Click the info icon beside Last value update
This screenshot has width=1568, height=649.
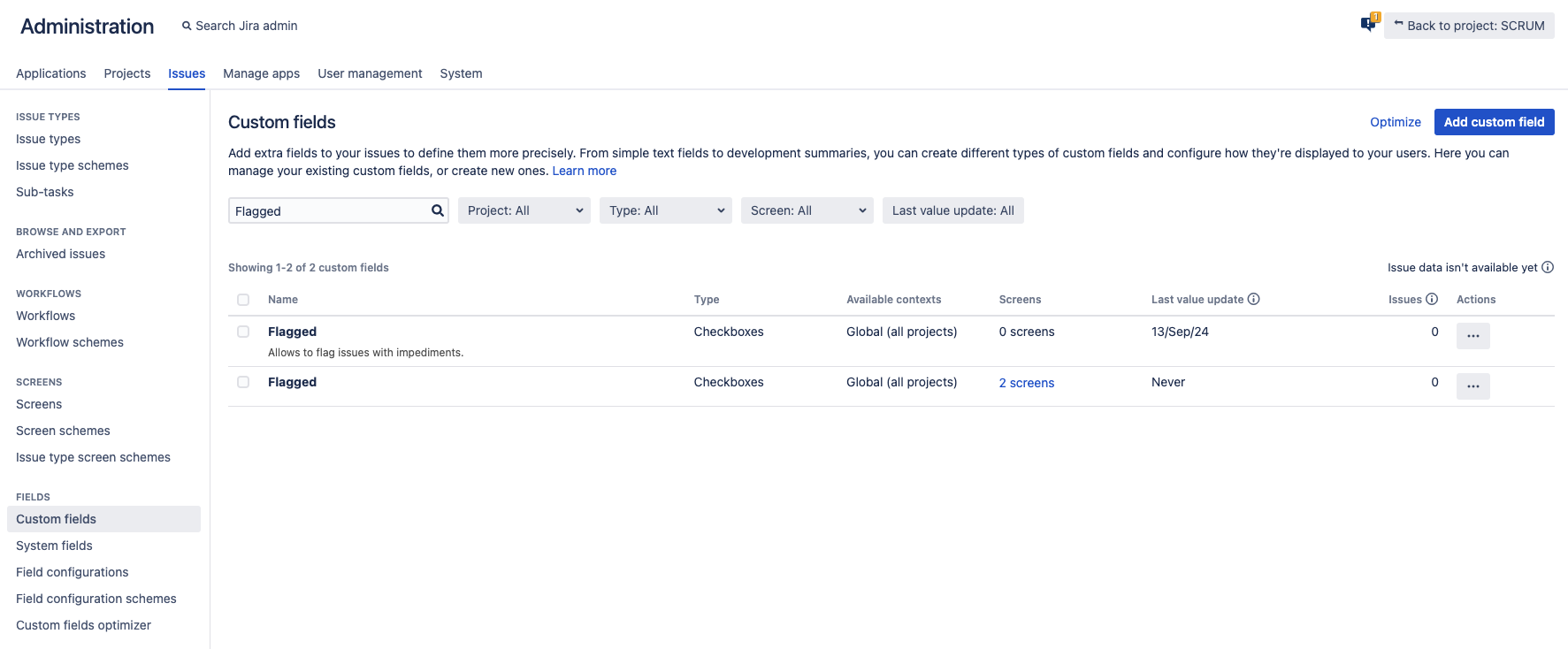tap(1253, 300)
